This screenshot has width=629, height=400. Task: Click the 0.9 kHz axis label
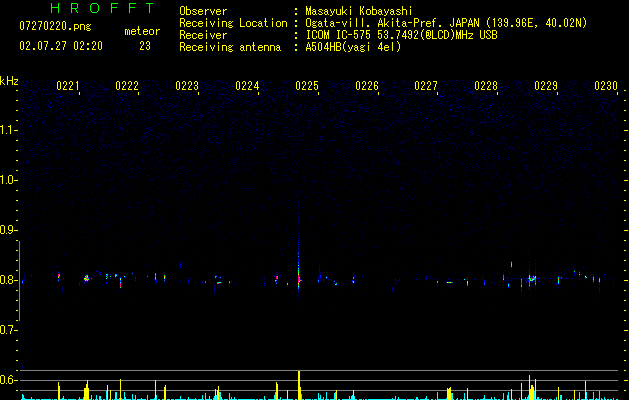[8, 230]
